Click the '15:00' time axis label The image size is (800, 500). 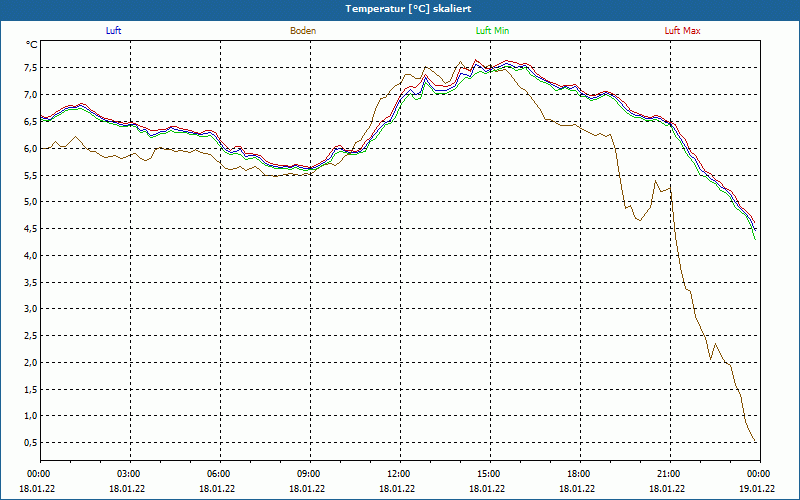(490, 474)
